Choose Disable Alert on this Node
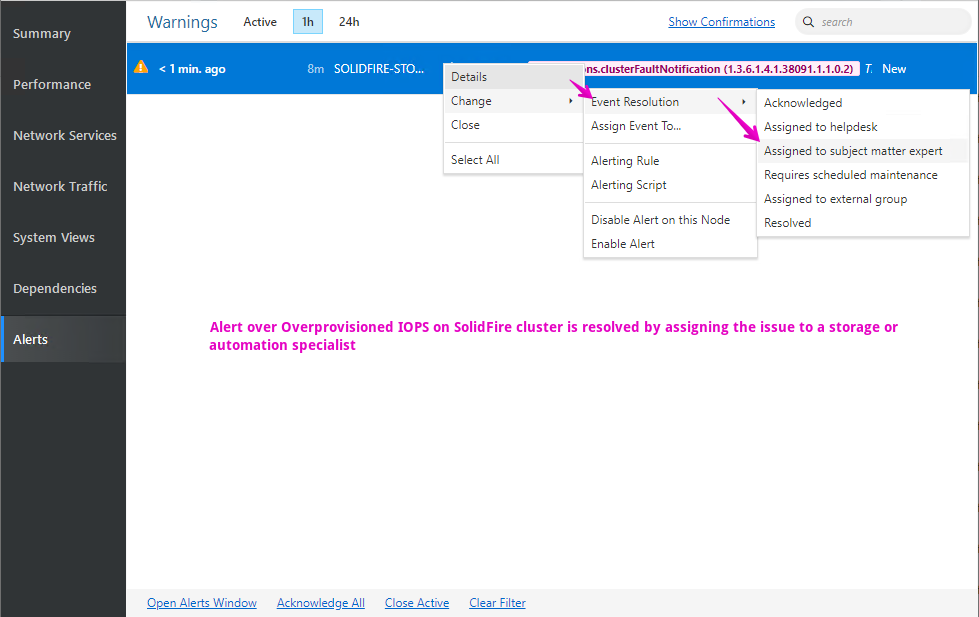Image resolution: width=979 pixels, height=617 pixels. point(670,220)
